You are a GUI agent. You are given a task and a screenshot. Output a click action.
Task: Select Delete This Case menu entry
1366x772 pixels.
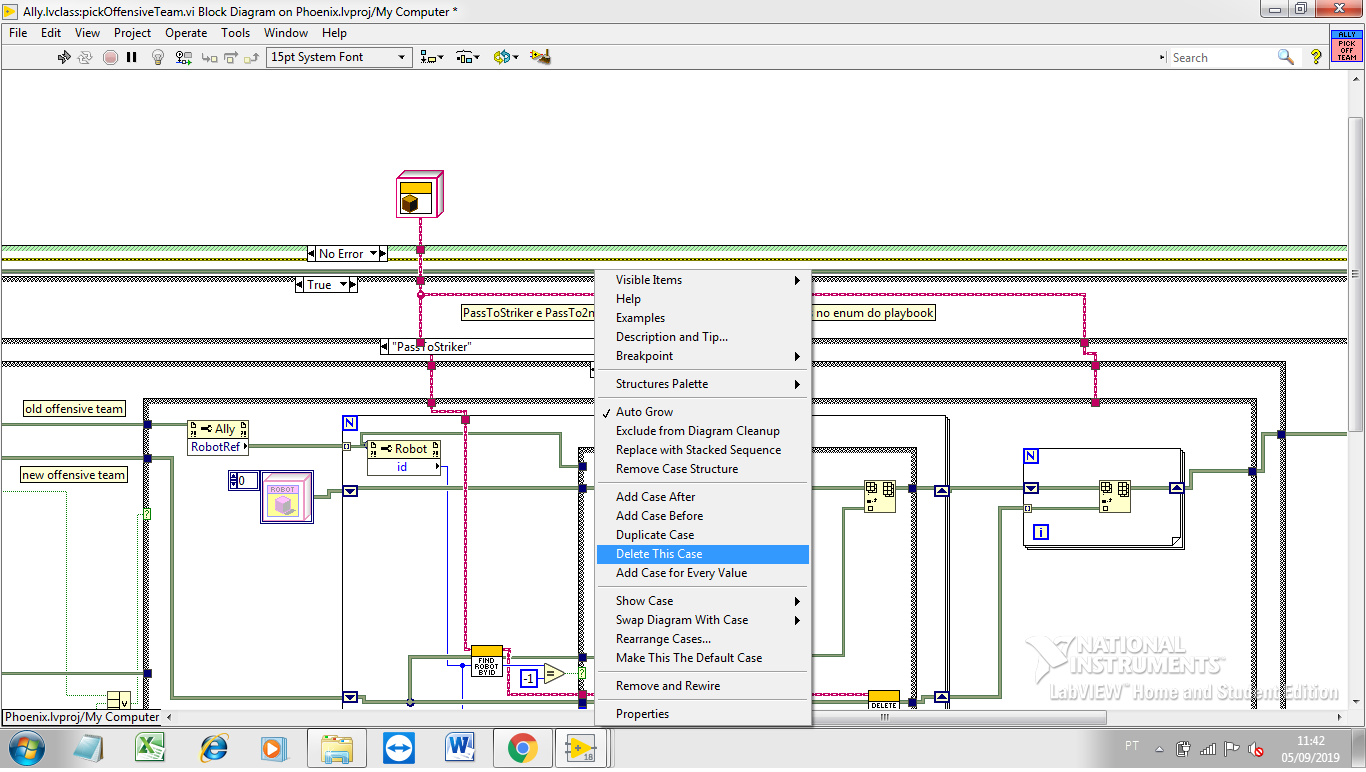703,554
